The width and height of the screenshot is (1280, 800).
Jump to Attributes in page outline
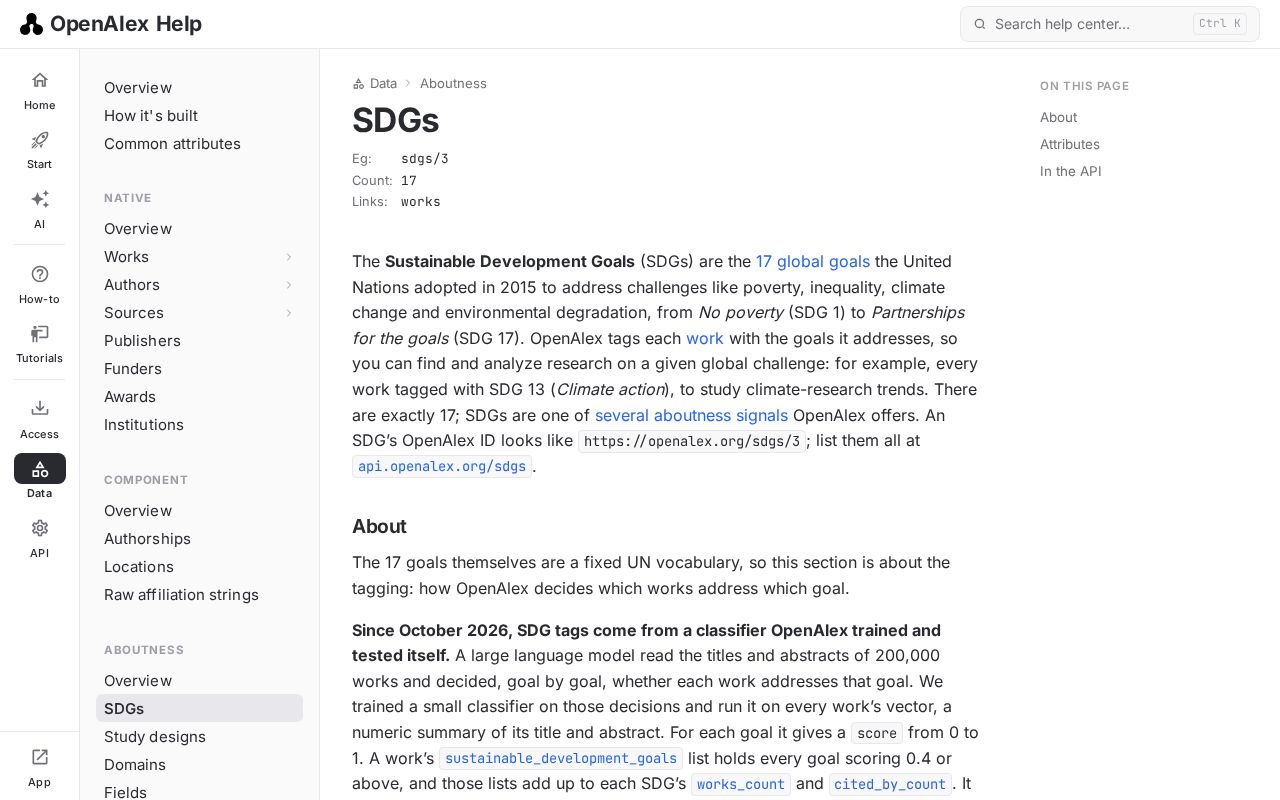pyautogui.click(x=1069, y=144)
